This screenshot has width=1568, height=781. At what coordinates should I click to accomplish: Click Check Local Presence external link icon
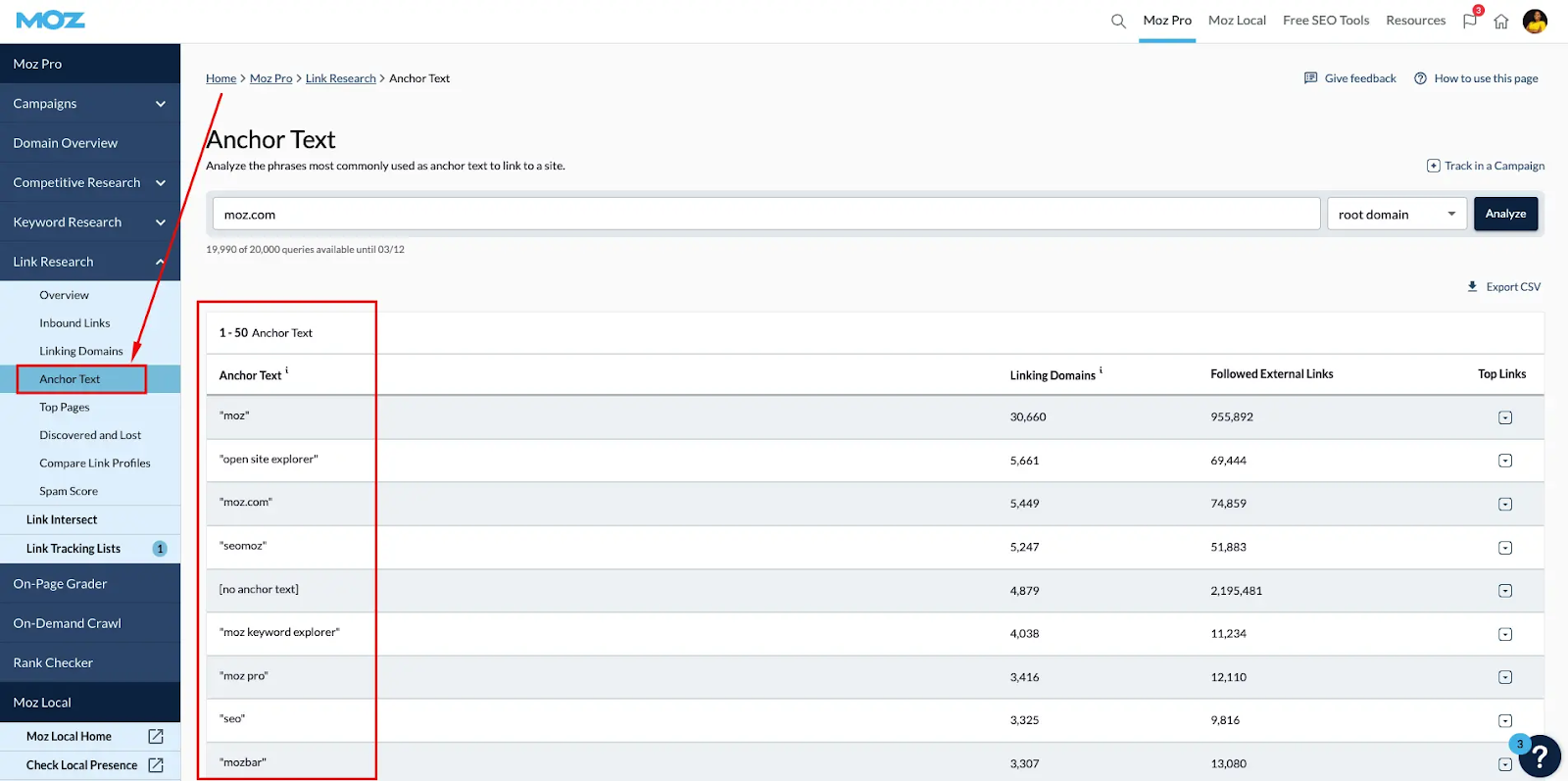pos(156,765)
